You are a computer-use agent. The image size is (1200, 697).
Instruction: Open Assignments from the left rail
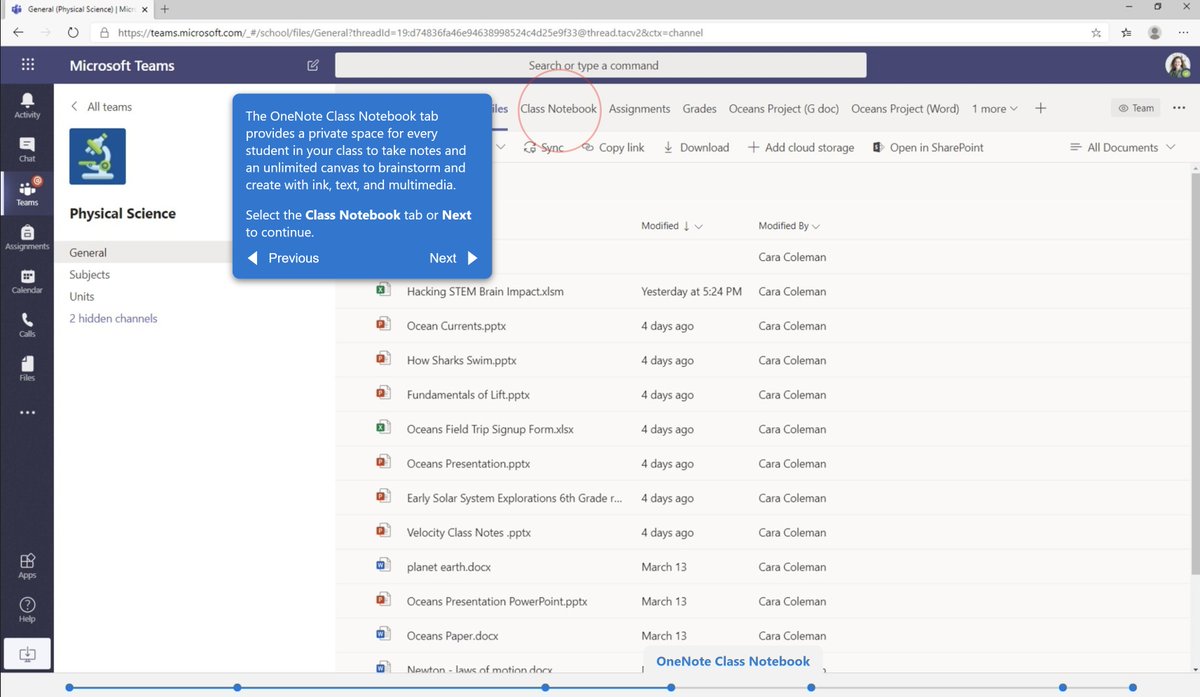pyautogui.click(x=27, y=237)
